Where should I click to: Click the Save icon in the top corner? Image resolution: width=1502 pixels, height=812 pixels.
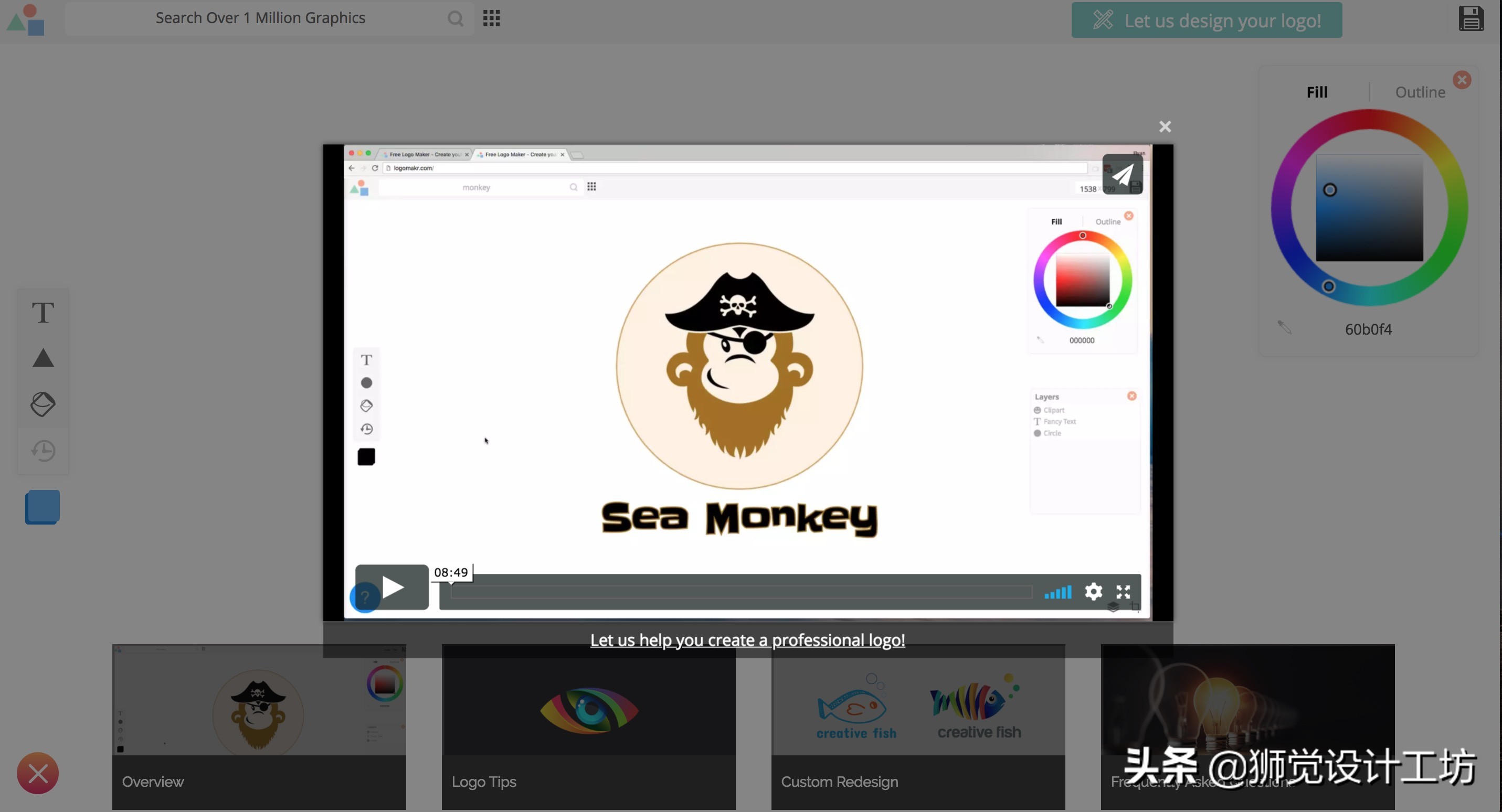pyautogui.click(x=1472, y=18)
